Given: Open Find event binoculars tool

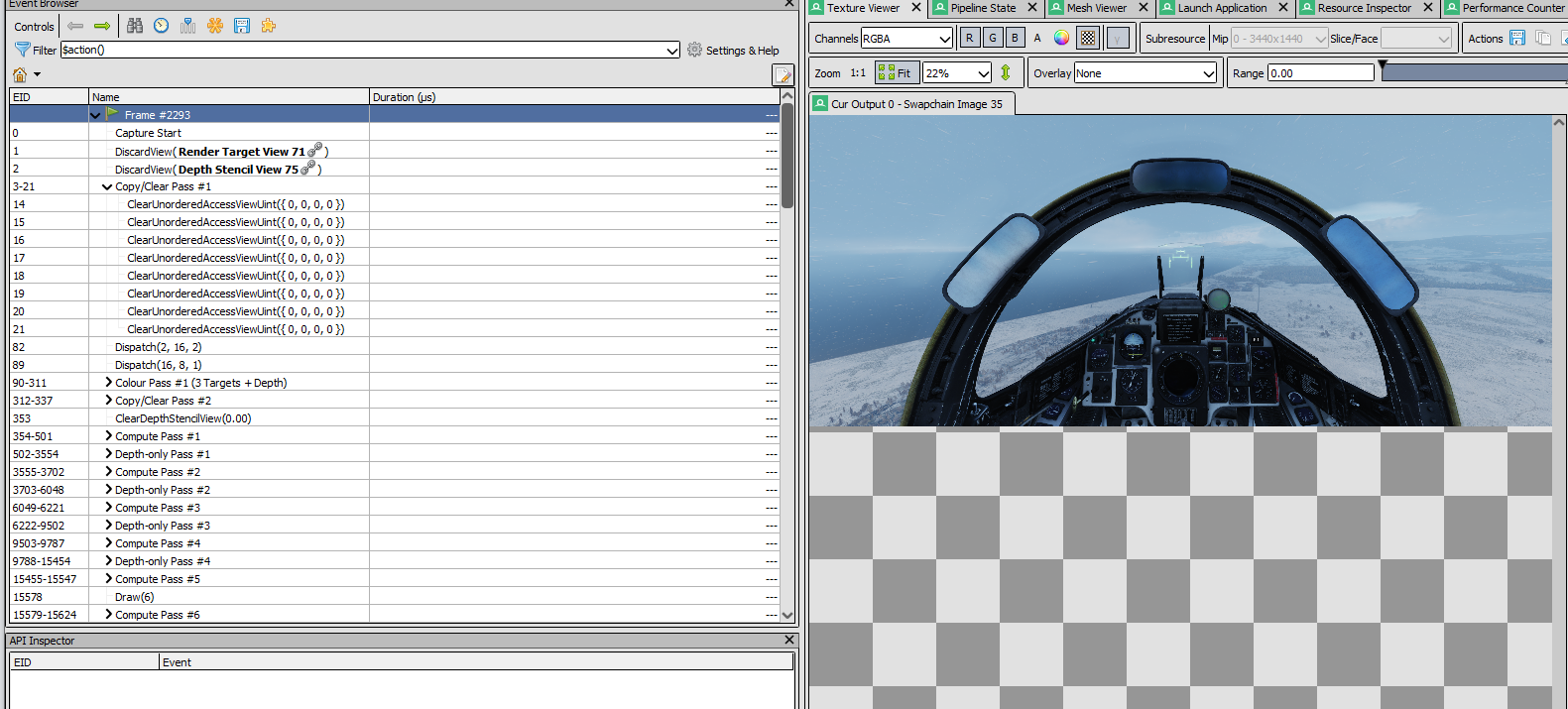Looking at the screenshot, I should [x=135, y=26].
